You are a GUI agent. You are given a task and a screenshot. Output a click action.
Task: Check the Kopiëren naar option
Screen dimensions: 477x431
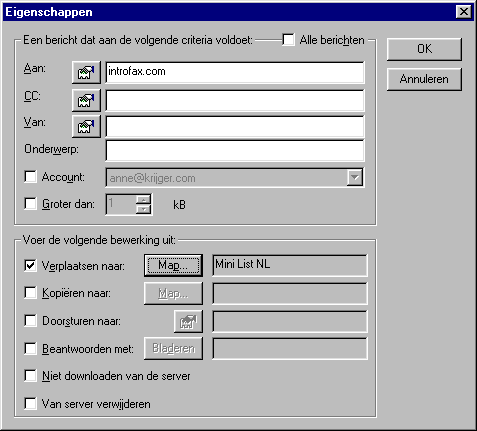click(x=30, y=293)
